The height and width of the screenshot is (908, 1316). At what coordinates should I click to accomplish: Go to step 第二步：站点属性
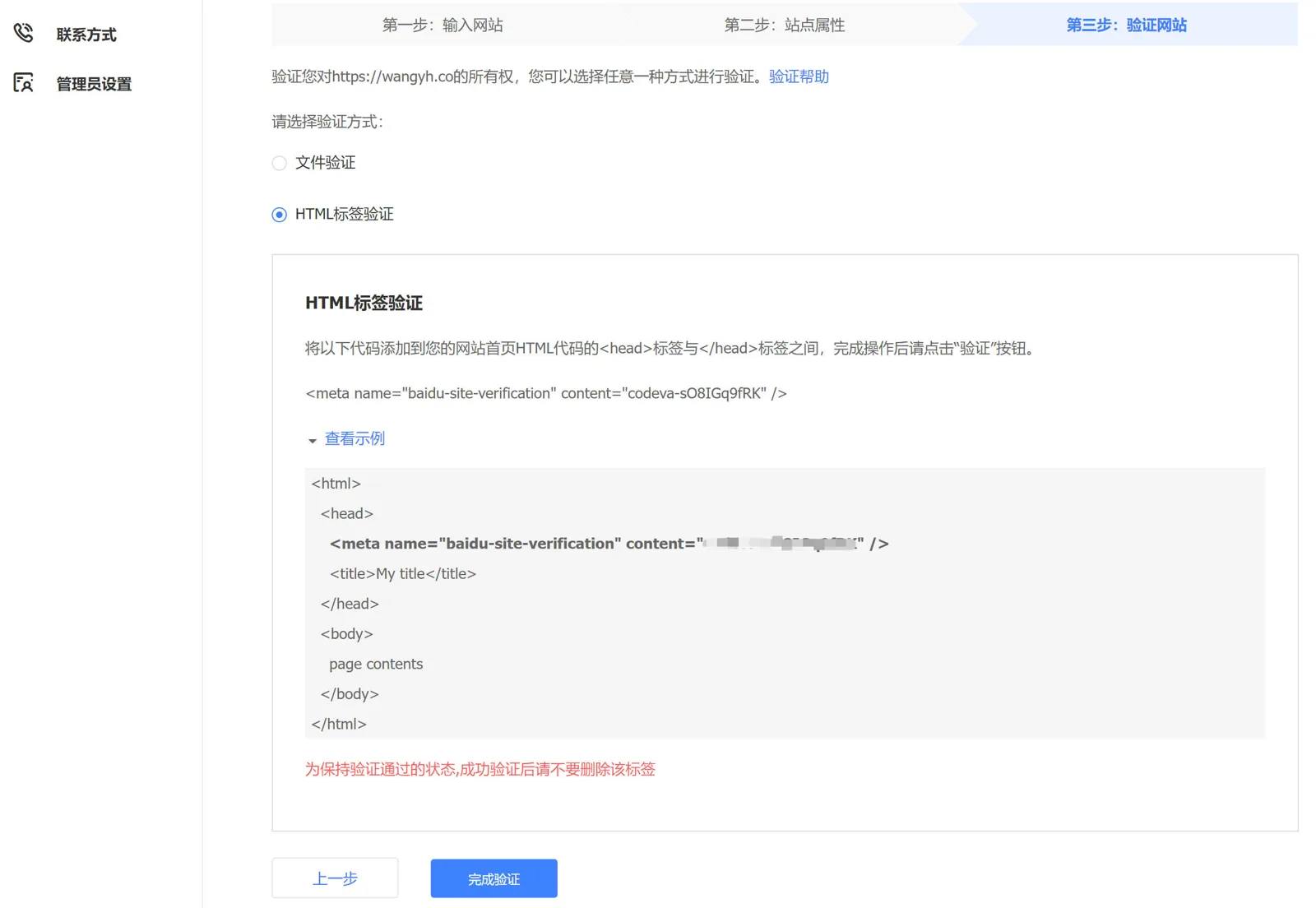coord(784,25)
